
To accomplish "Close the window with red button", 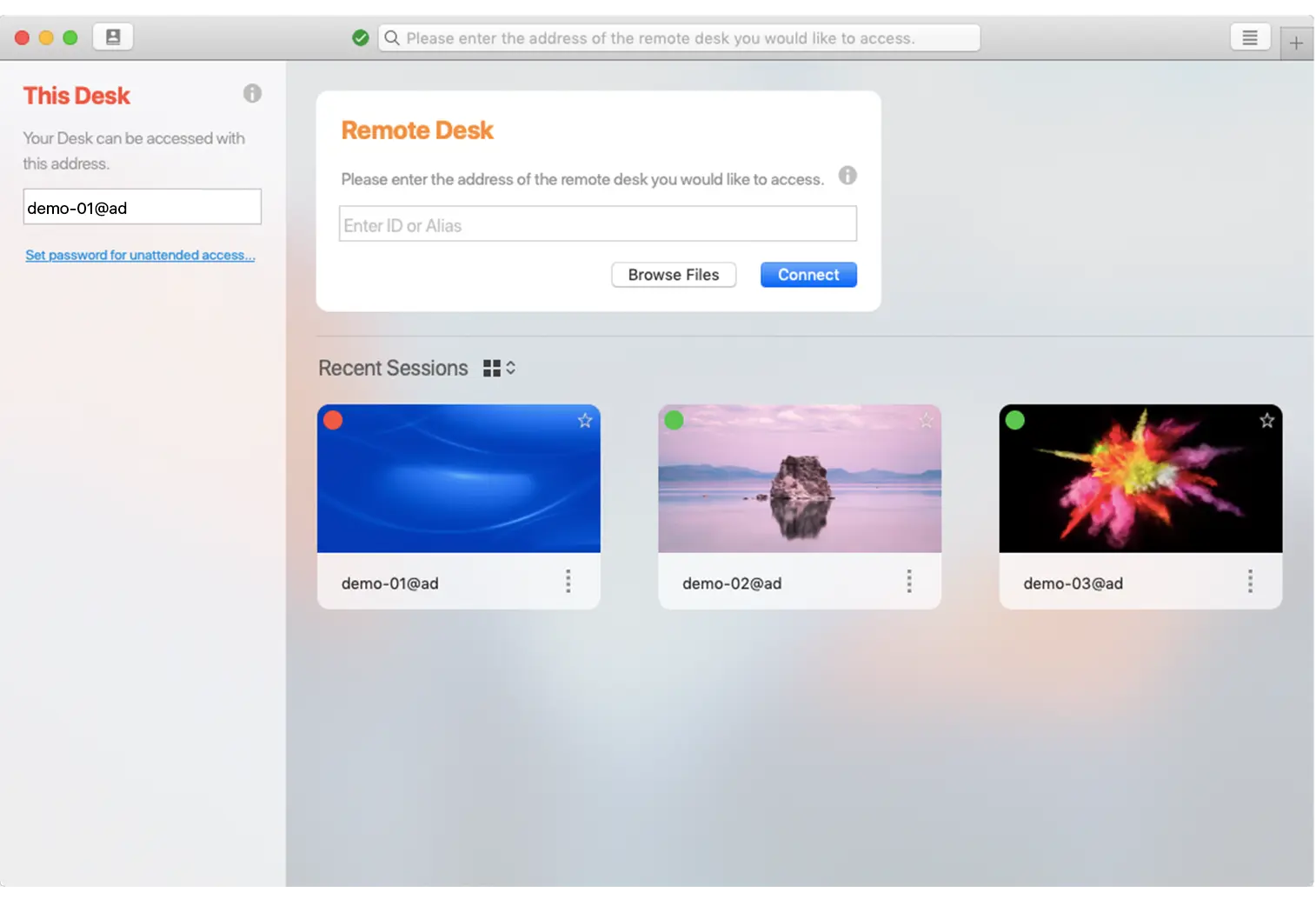I will tap(23, 37).
